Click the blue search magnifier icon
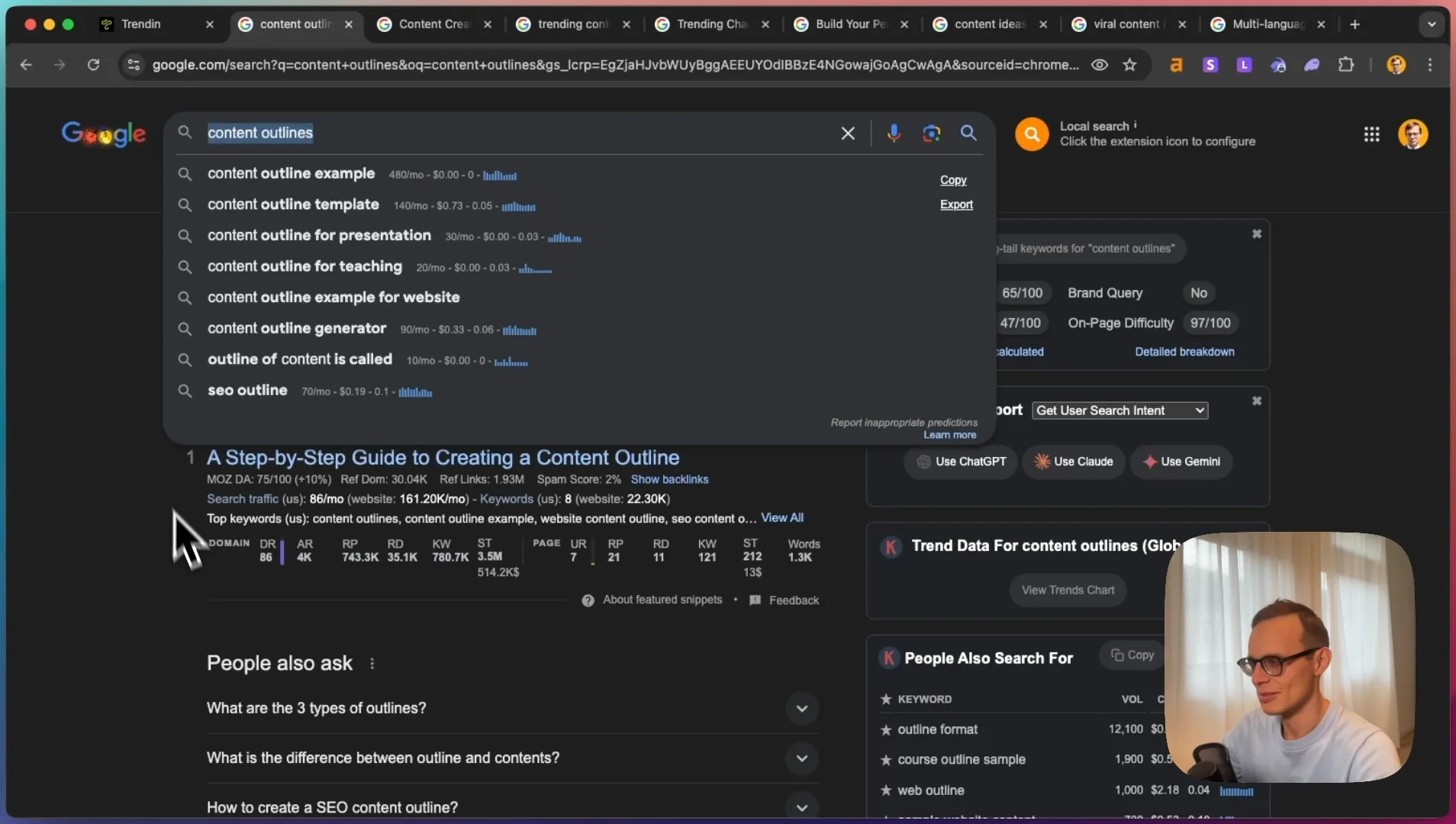The width and height of the screenshot is (1456, 824). (968, 134)
